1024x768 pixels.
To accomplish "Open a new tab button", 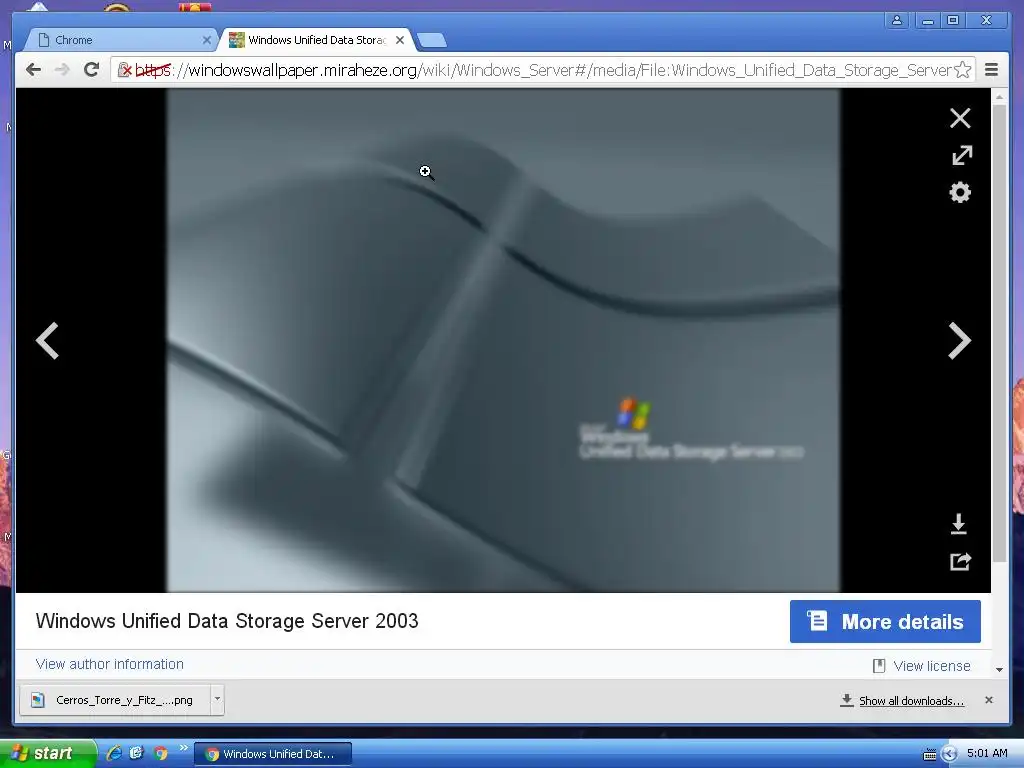I will click(432, 40).
